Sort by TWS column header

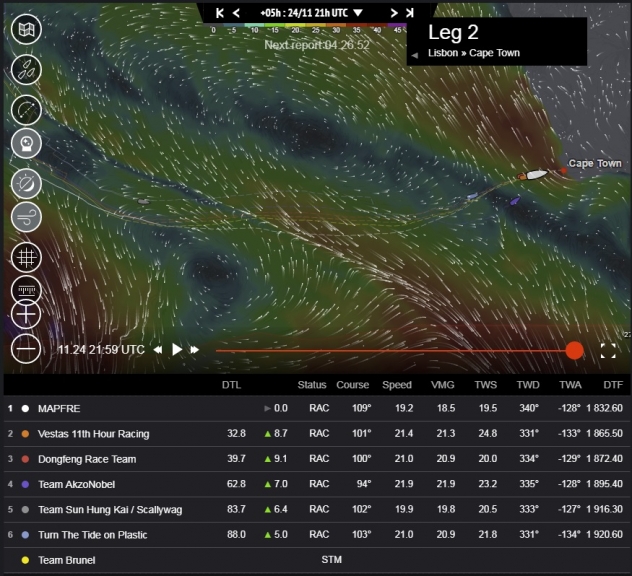click(x=486, y=385)
